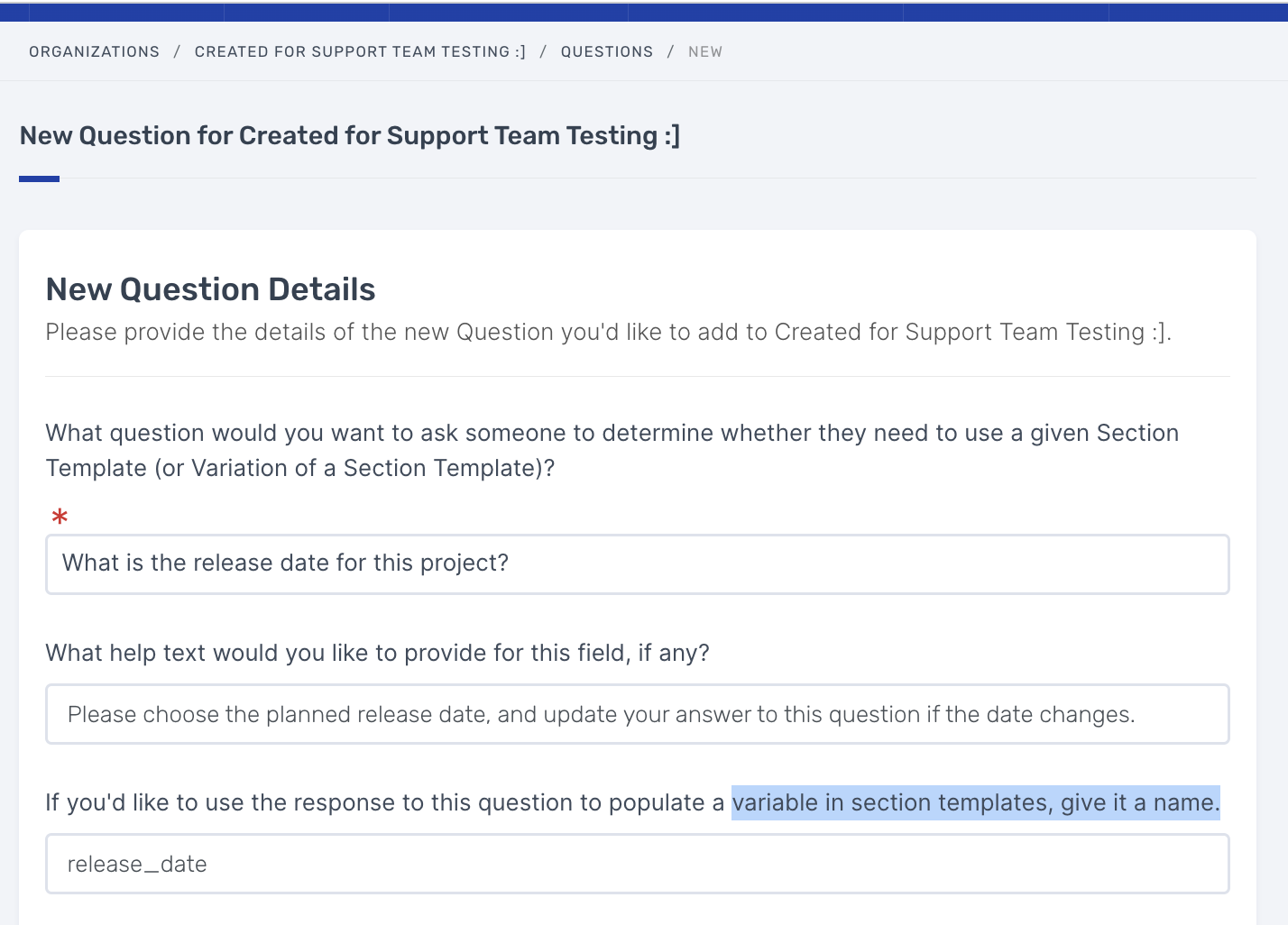1288x925 pixels.
Task: Click the Please provide the details description
Action: coord(609,332)
